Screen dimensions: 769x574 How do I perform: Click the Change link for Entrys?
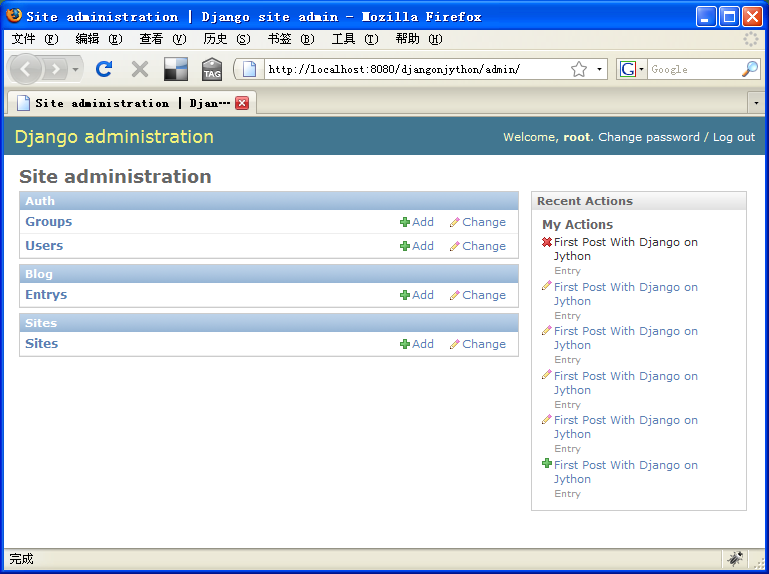484,295
